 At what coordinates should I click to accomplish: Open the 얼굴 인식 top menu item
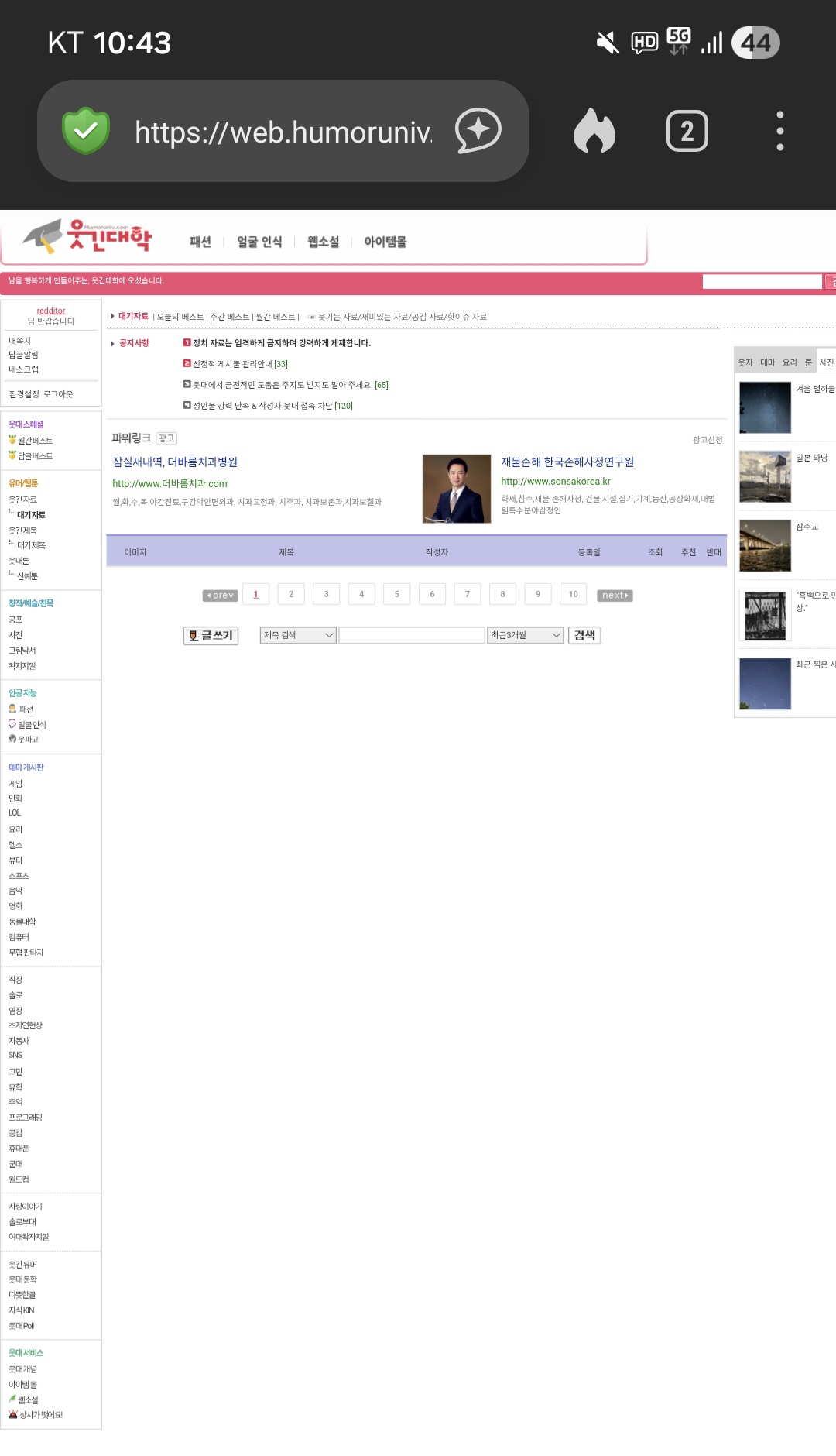(259, 242)
